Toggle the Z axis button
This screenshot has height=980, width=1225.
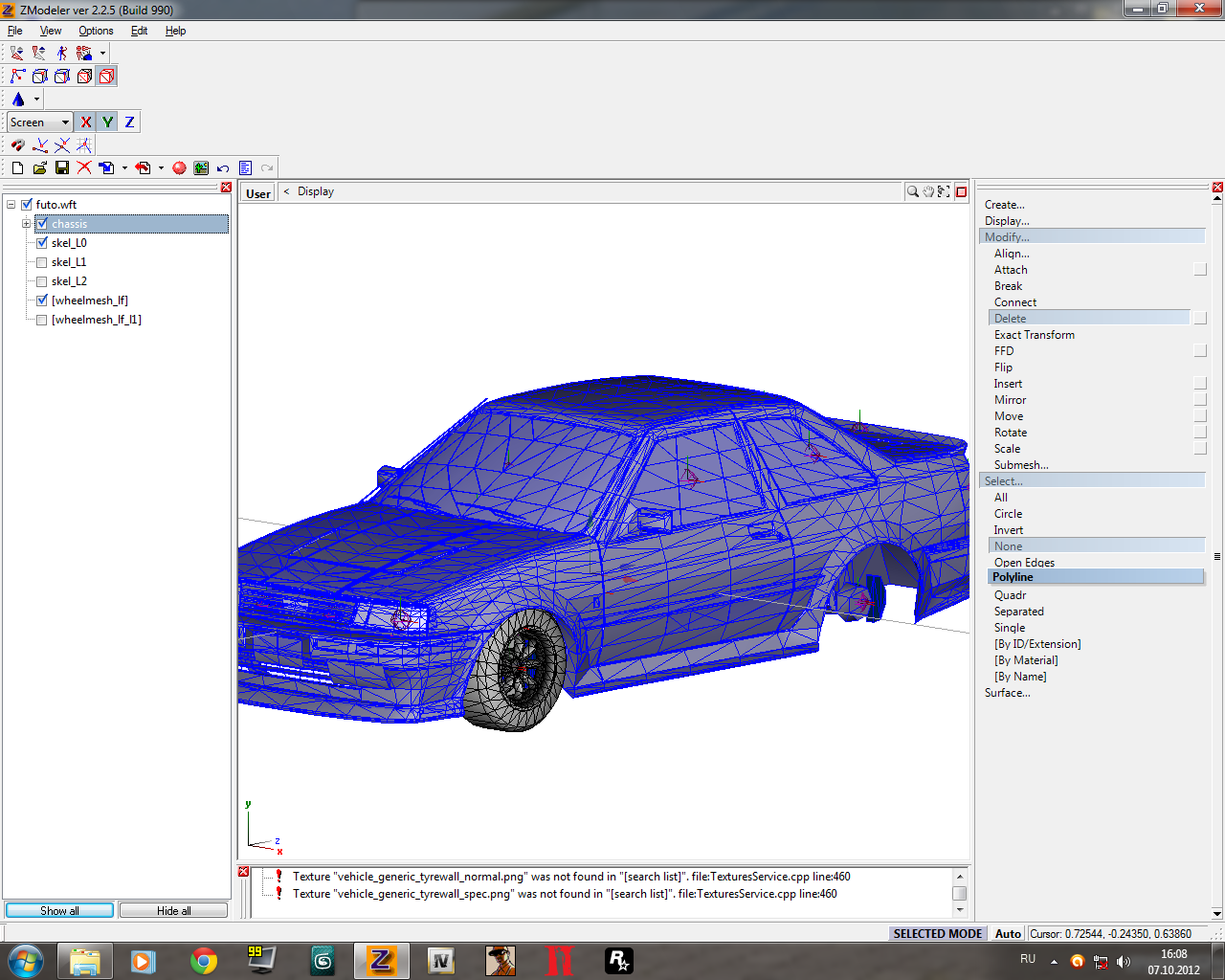(130, 122)
